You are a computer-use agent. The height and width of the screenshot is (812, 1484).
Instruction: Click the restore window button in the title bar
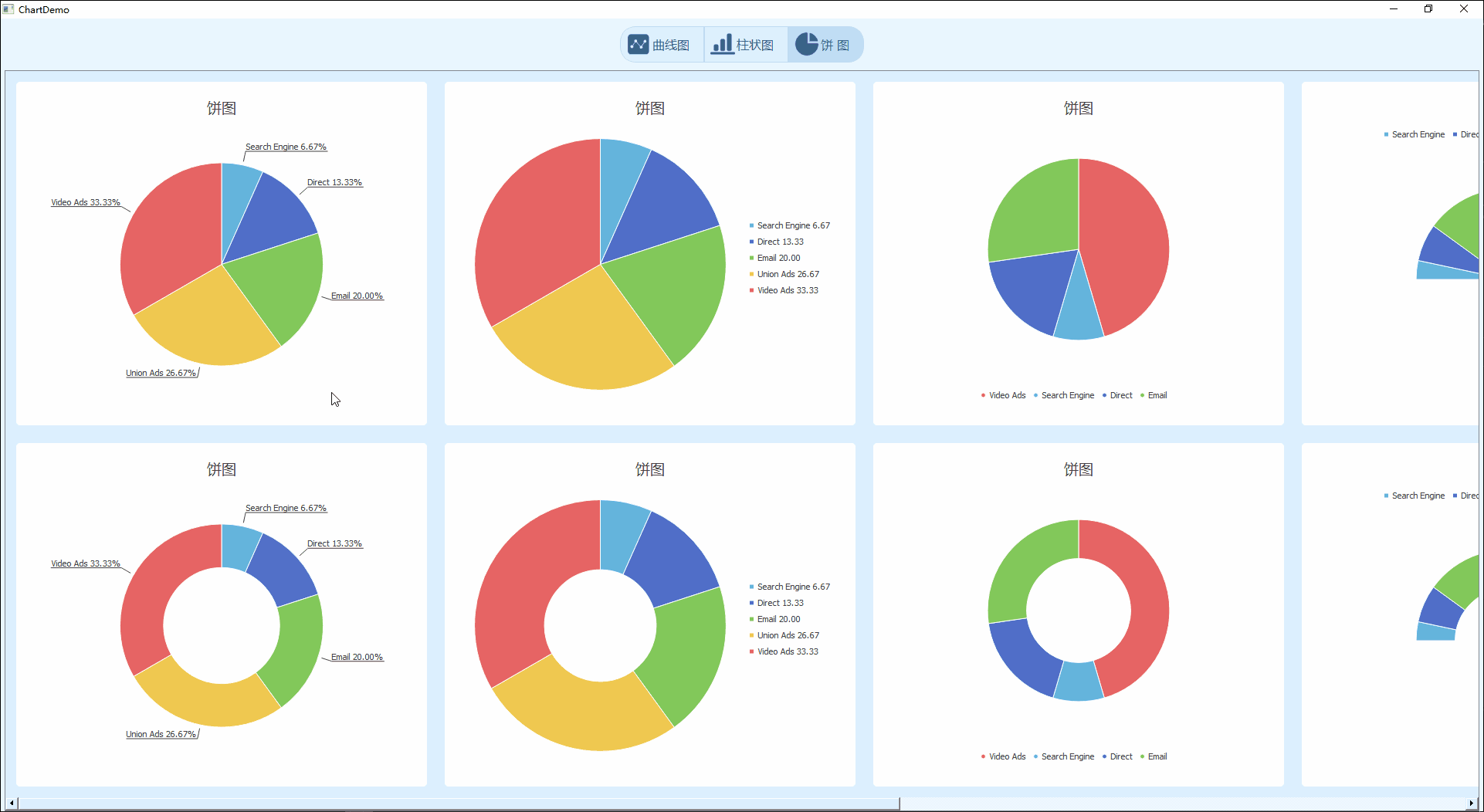tap(1428, 9)
